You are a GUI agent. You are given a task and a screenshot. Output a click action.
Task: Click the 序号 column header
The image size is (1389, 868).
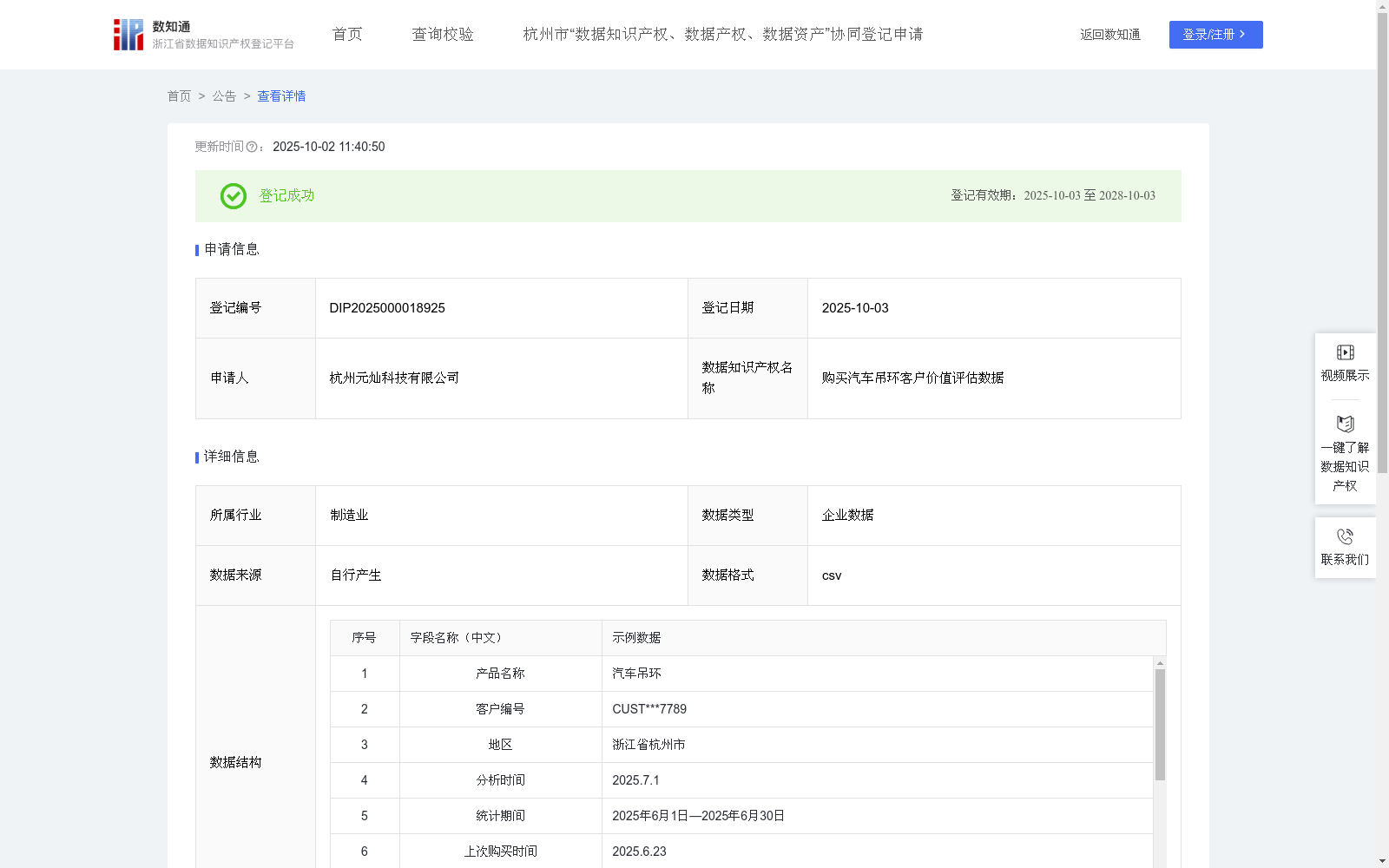[x=364, y=638]
